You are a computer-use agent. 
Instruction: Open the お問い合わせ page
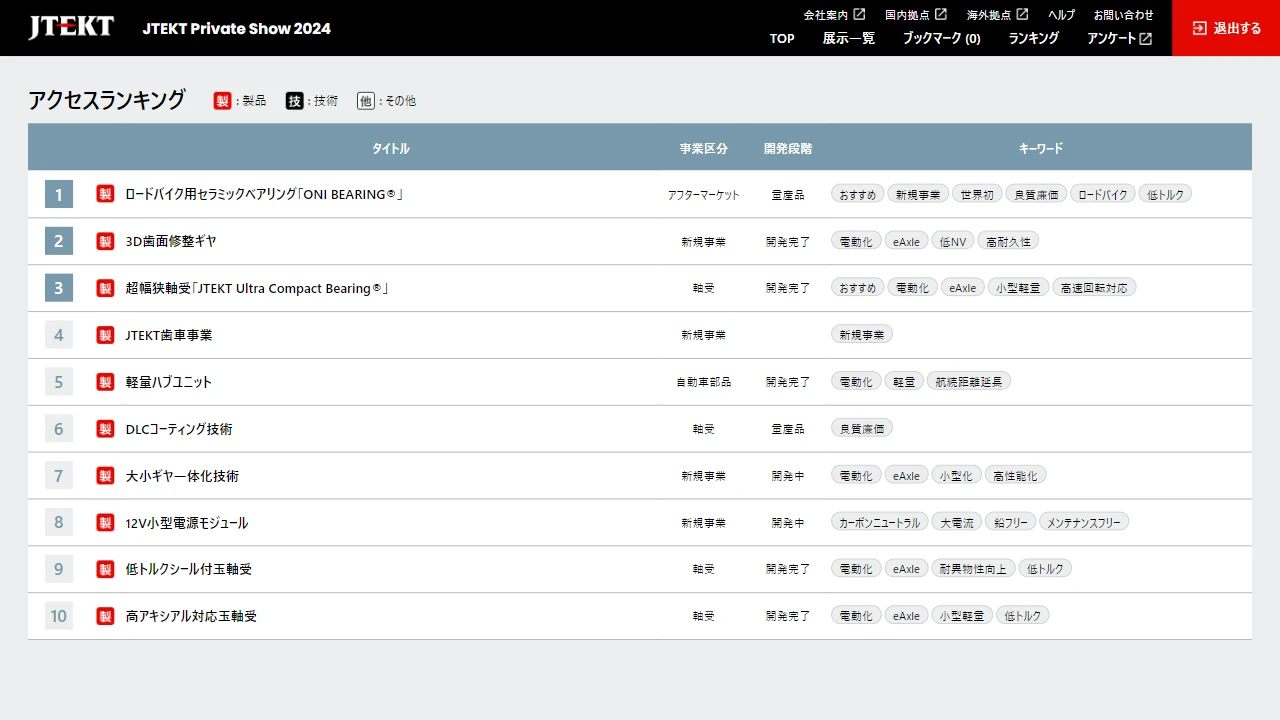pyautogui.click(x=1123, y=15)
